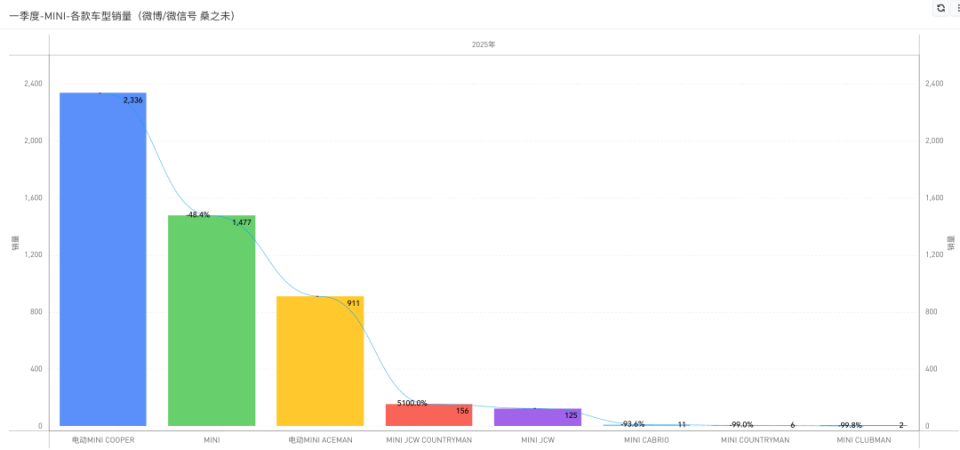This screenshot has height=450, width=960.
Task: Click the 800 tick on right axis
Action: point(931,312)
